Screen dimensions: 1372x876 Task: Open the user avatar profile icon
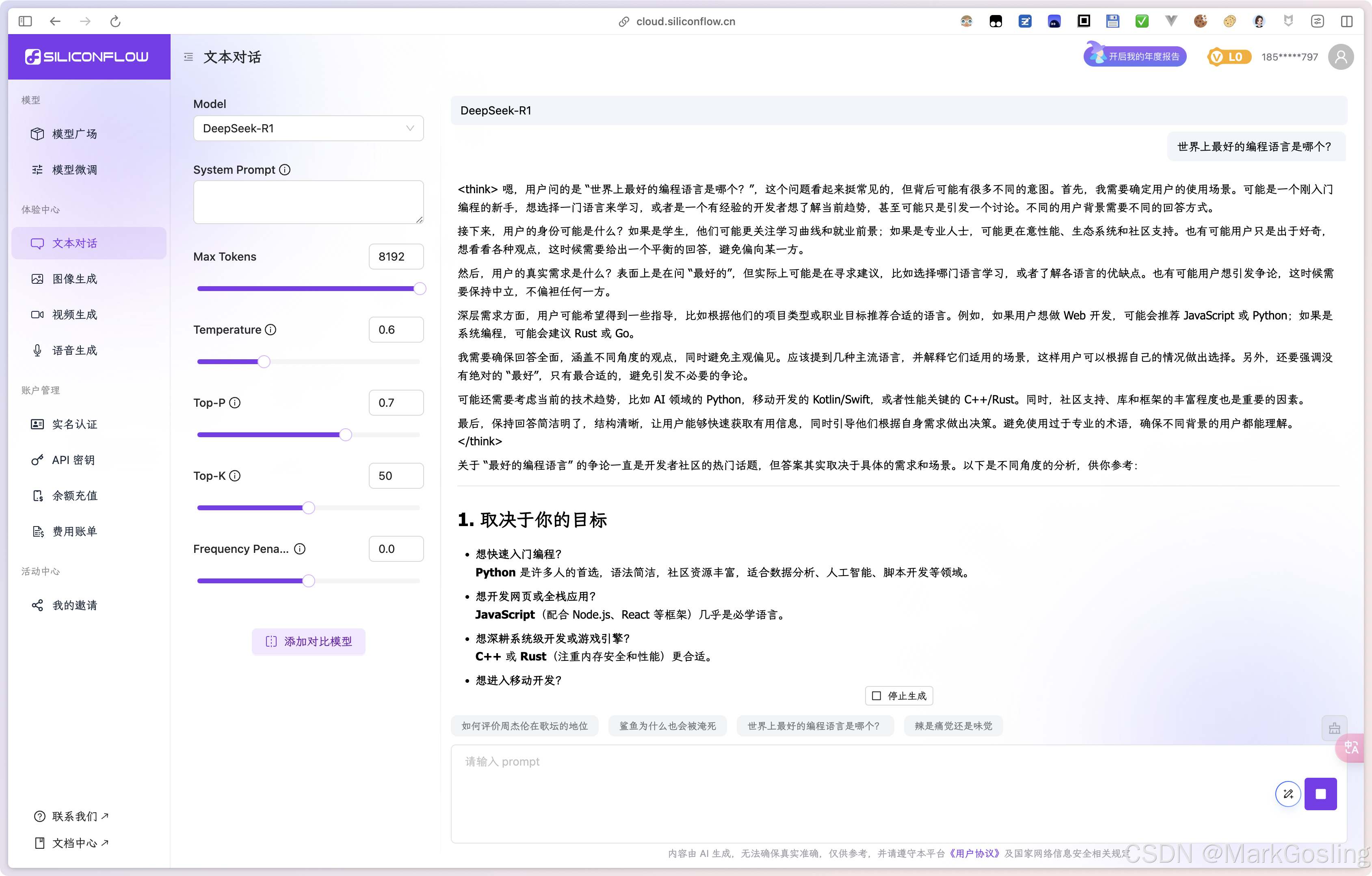point(1341,57)
